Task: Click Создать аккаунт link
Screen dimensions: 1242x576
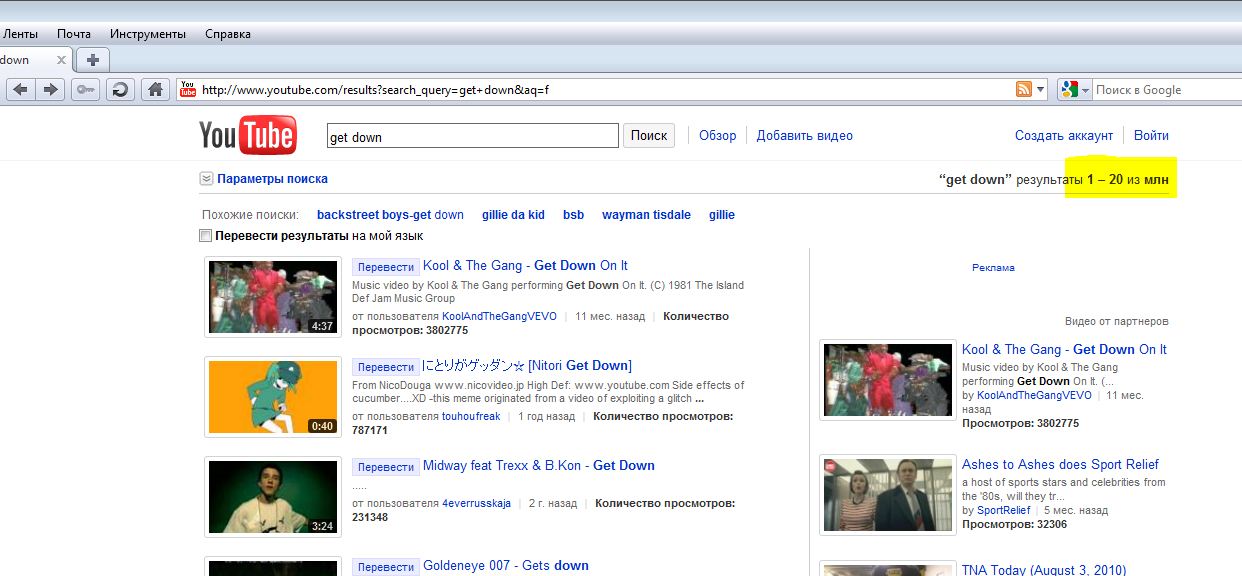Action: click(1064, 136)
